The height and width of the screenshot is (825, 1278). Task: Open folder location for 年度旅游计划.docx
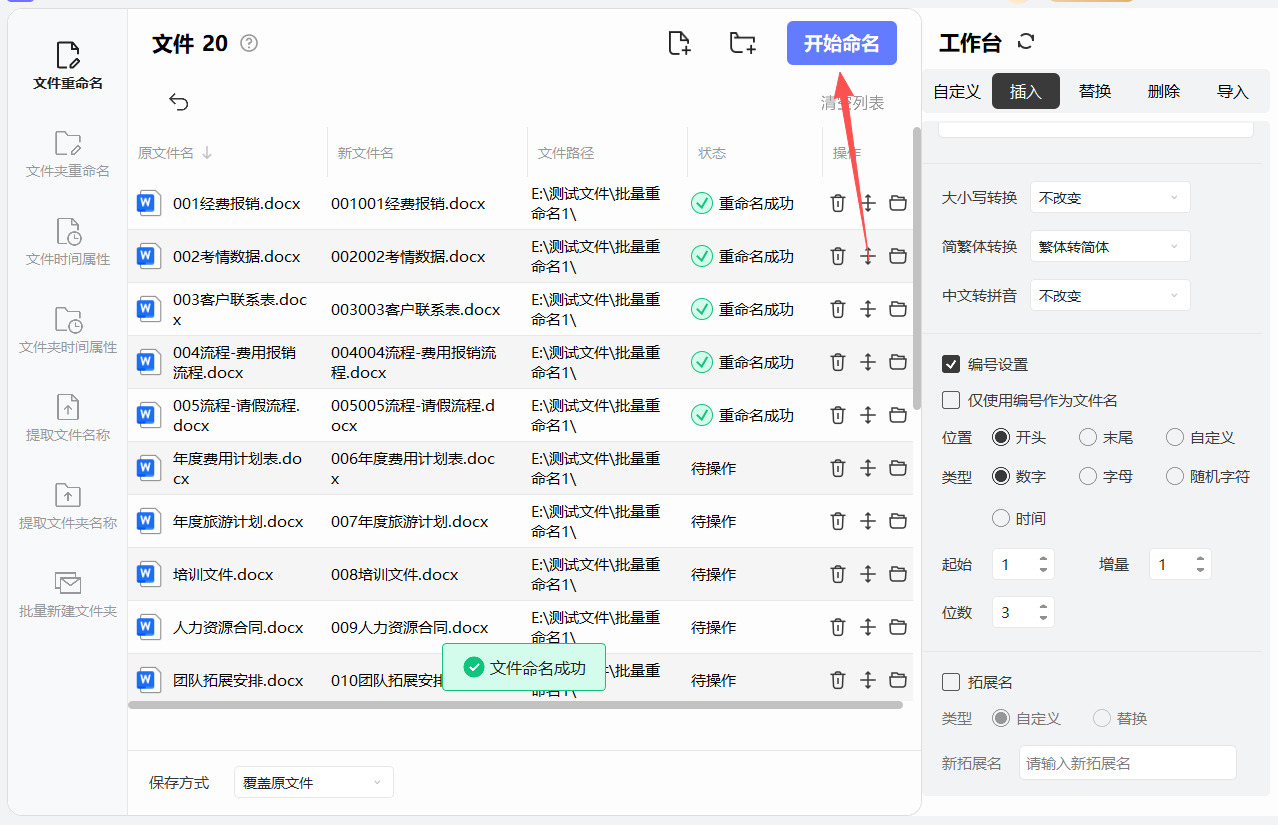[x=898, y=521]
